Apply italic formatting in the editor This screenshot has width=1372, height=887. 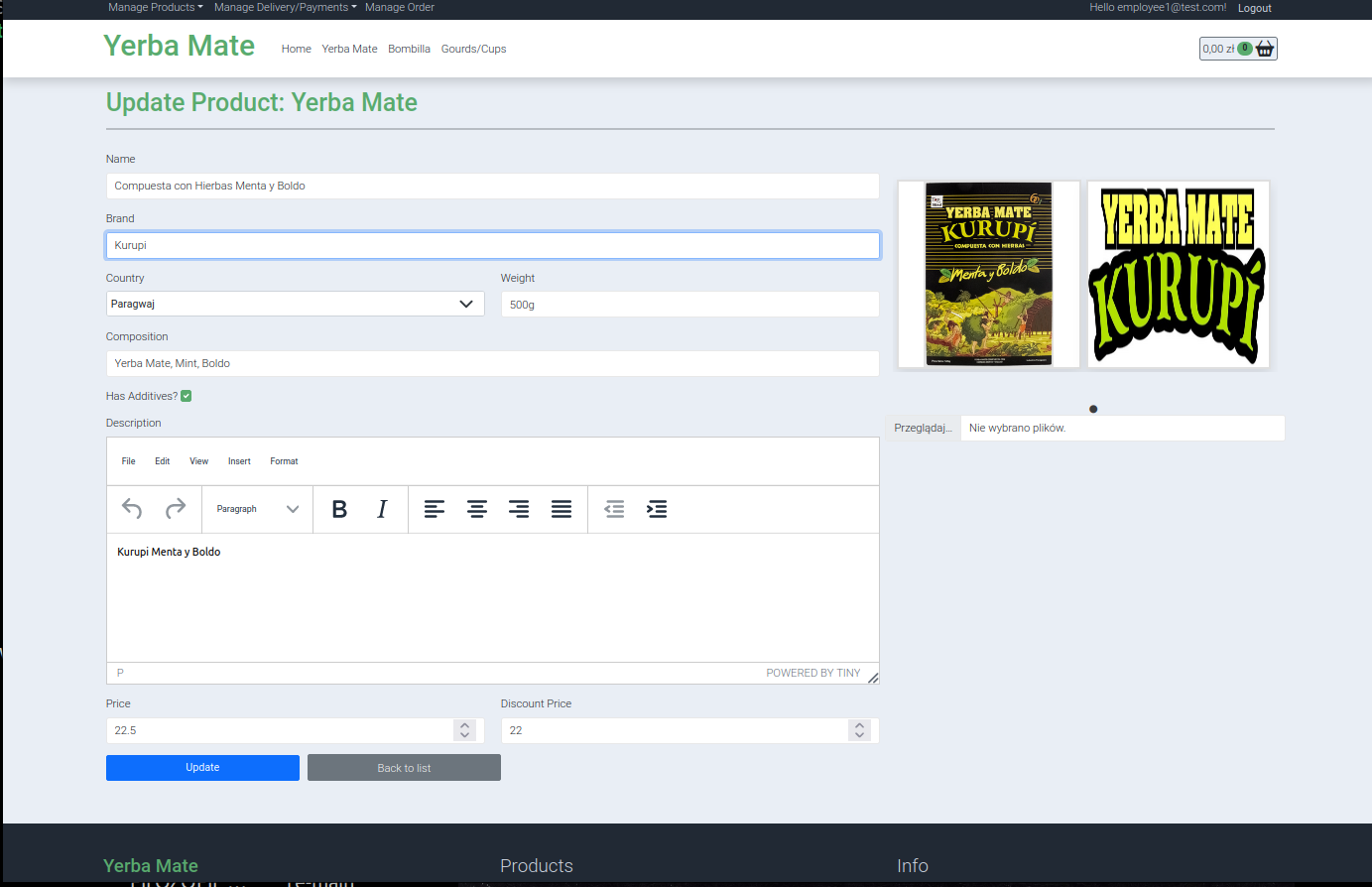click(x=382, y=509)
